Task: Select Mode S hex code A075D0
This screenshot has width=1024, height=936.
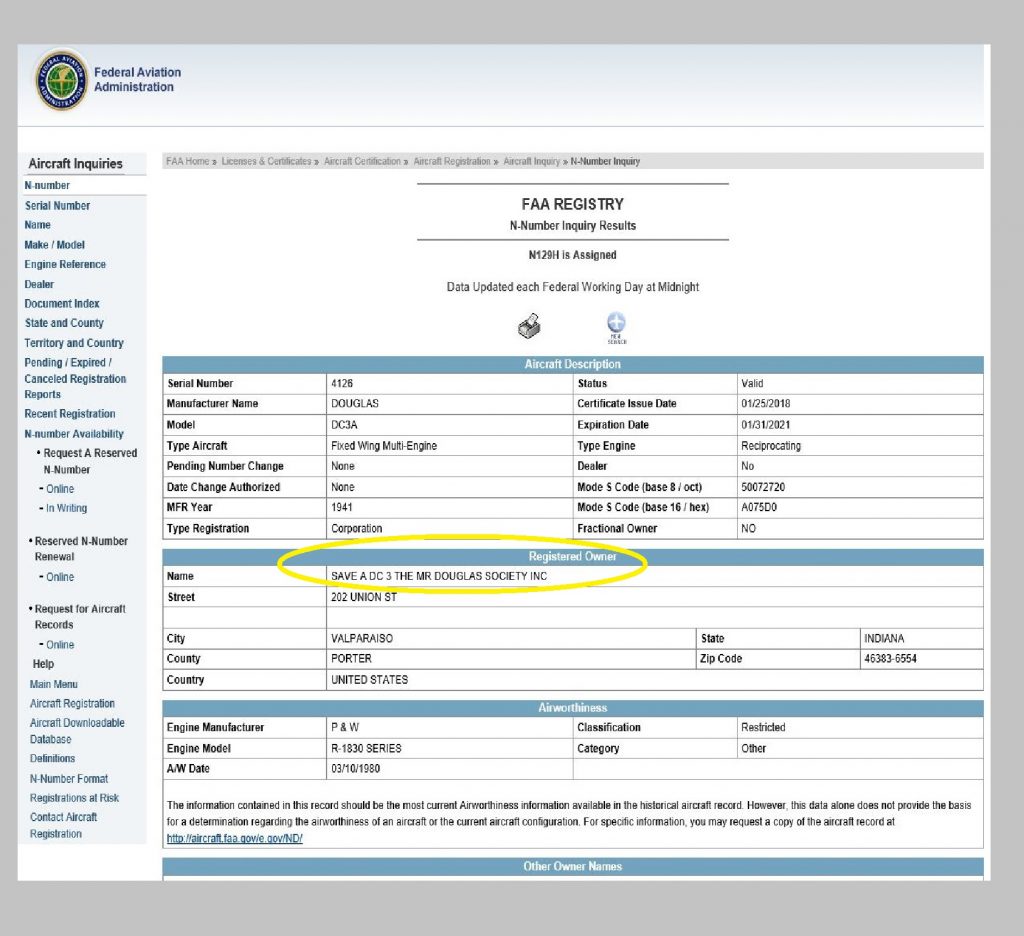Action: click(759, 508)
